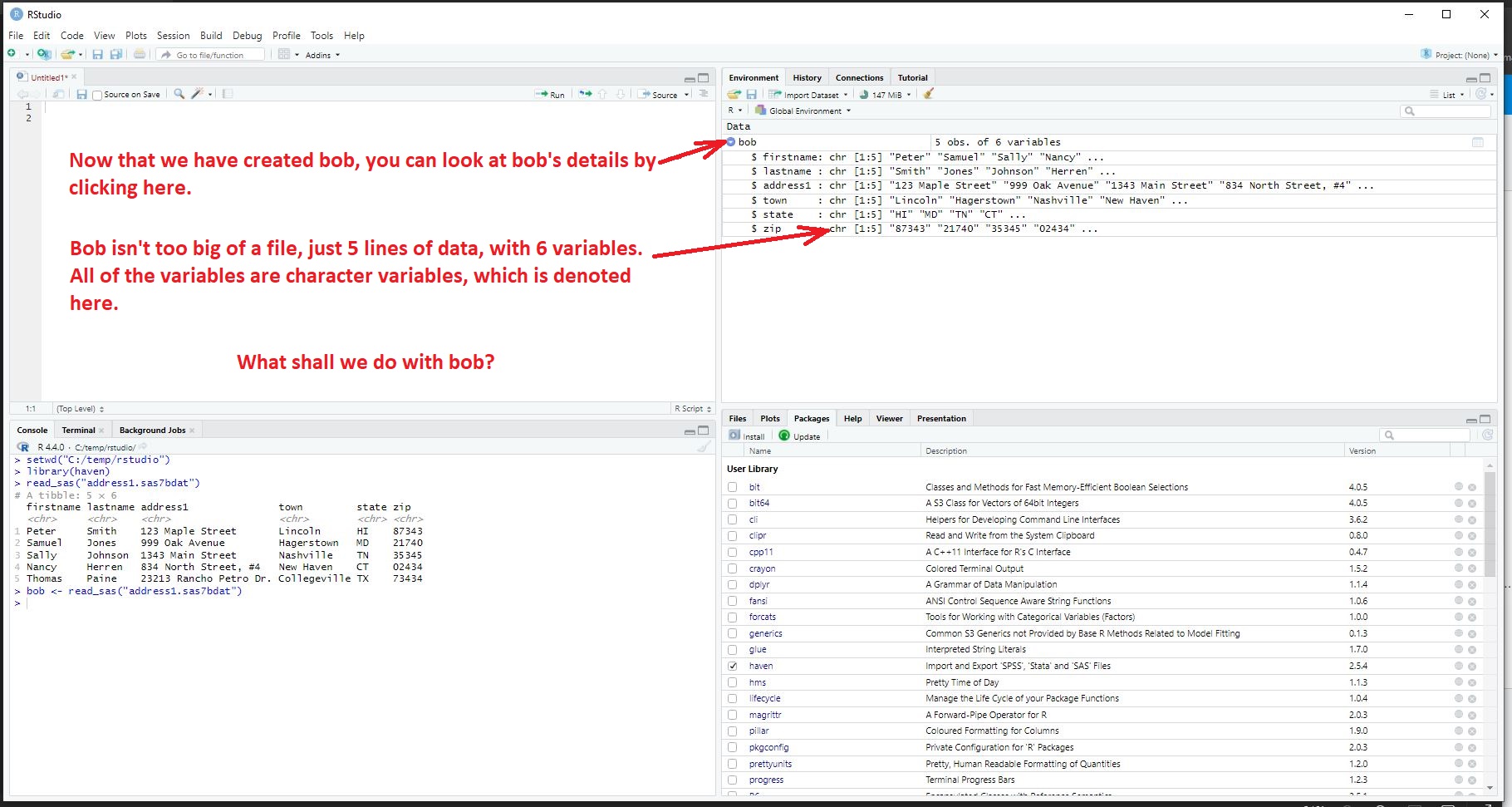Uncheck the haven package checkbox
Image resolution: width=1512 pixels, height=807 pixels.
coord(733,666)
